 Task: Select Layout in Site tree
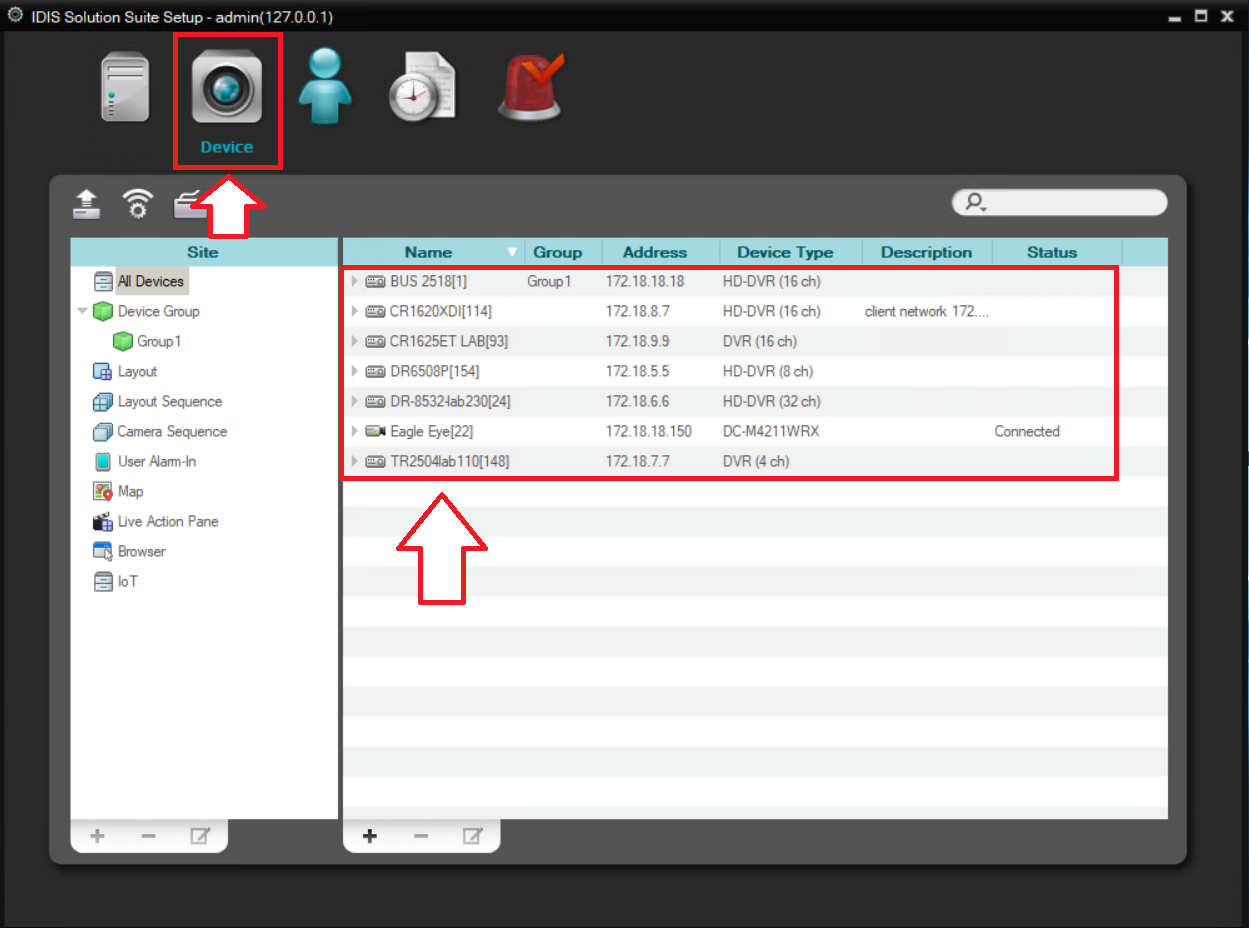(137, 371)
